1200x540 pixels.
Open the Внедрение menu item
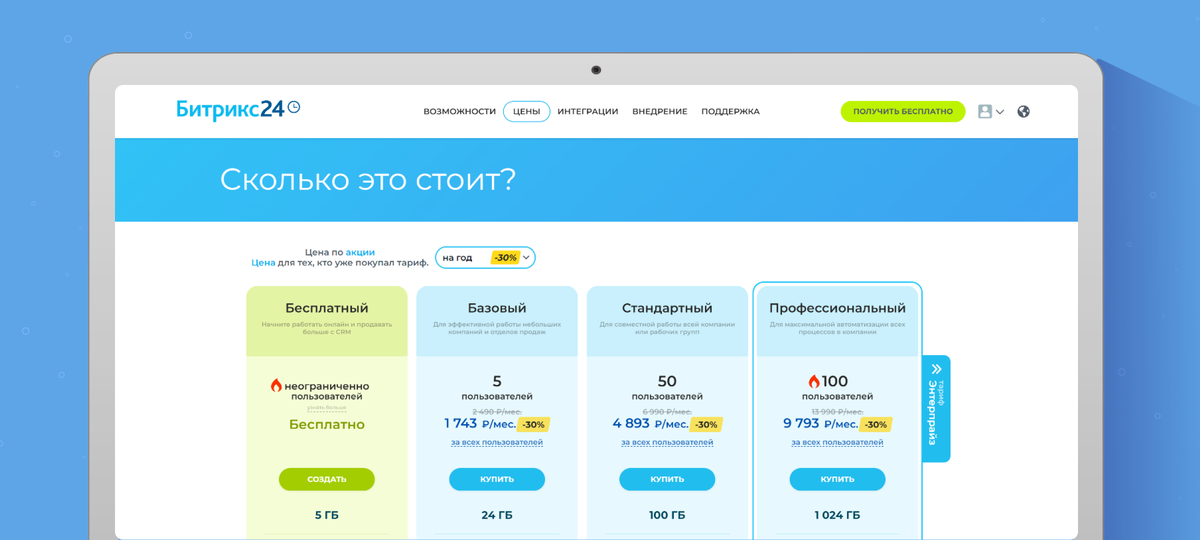(x=660, y=111)
